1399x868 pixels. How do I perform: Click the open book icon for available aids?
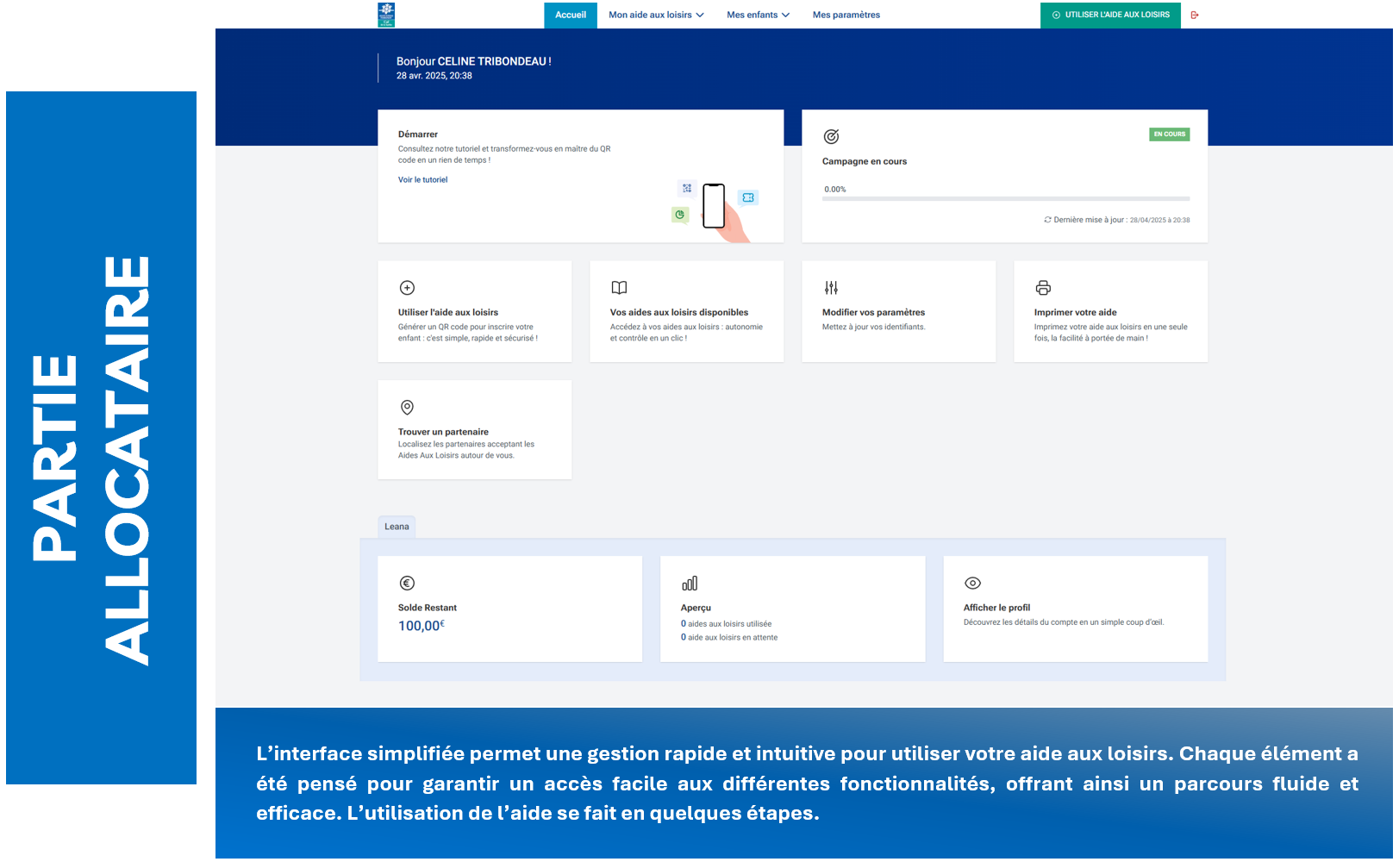click(x=619, y=288)
